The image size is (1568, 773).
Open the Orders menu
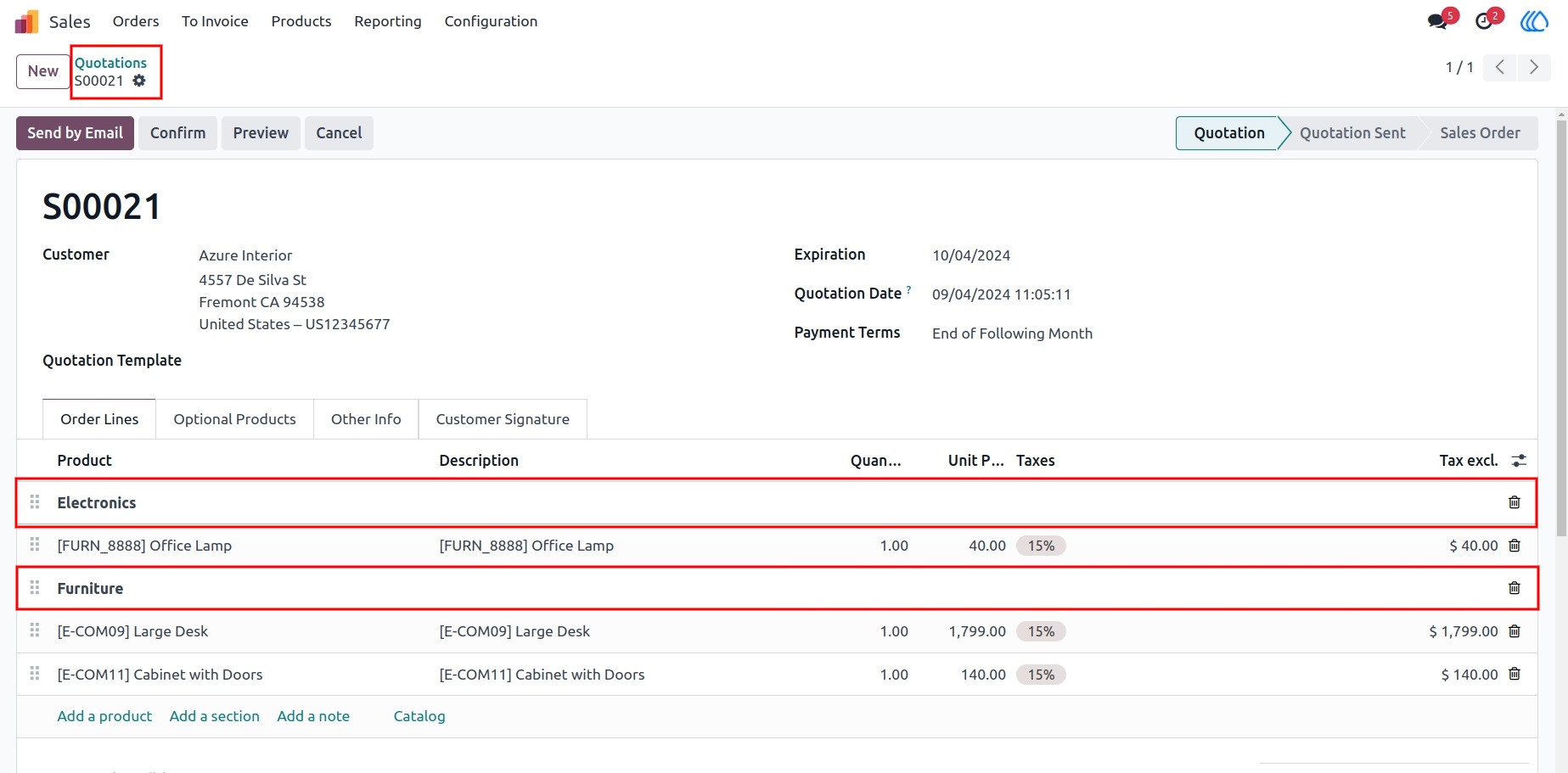coord(136,21)
